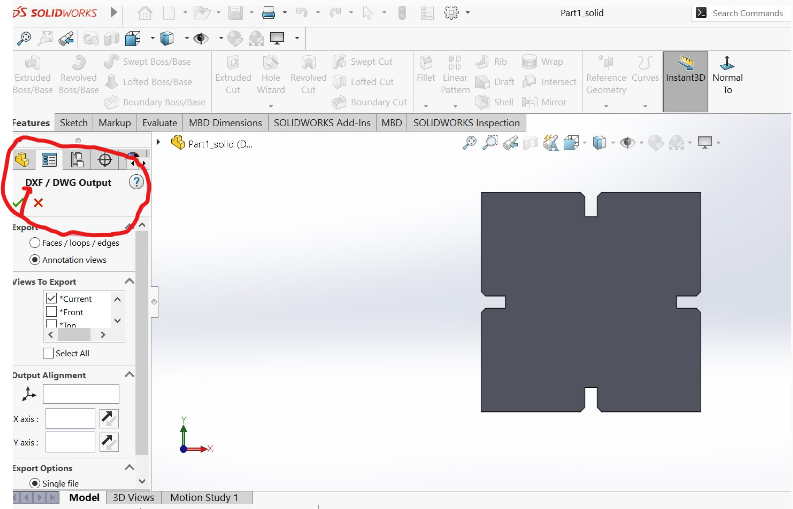Click the Display Style cube icon in the viewport toolbar
The image size is (793, 509).
click(599, 143)
